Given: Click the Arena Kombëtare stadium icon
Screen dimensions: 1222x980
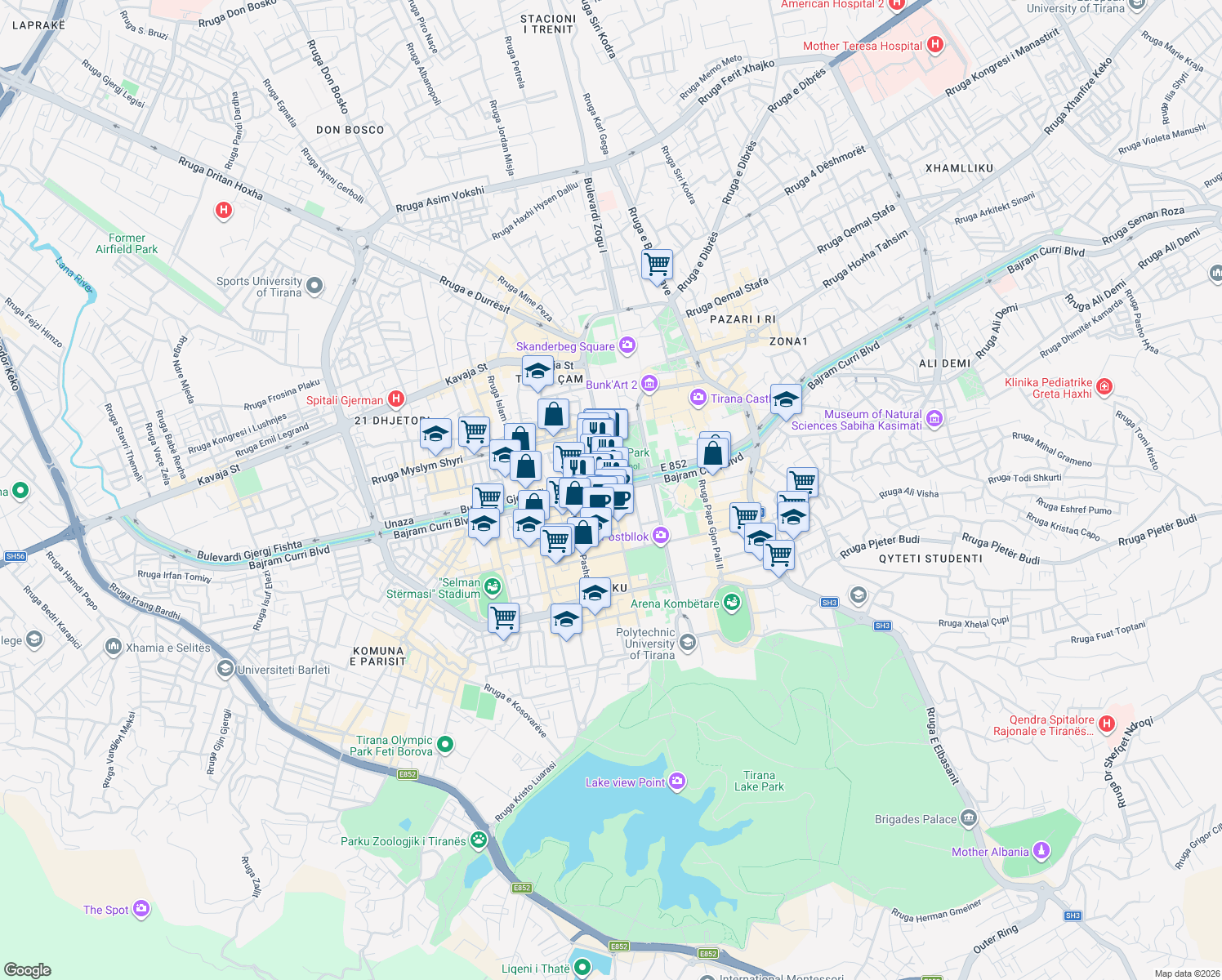Looking at the screenshot, I should pyautogui.click(x=732, y=603).
